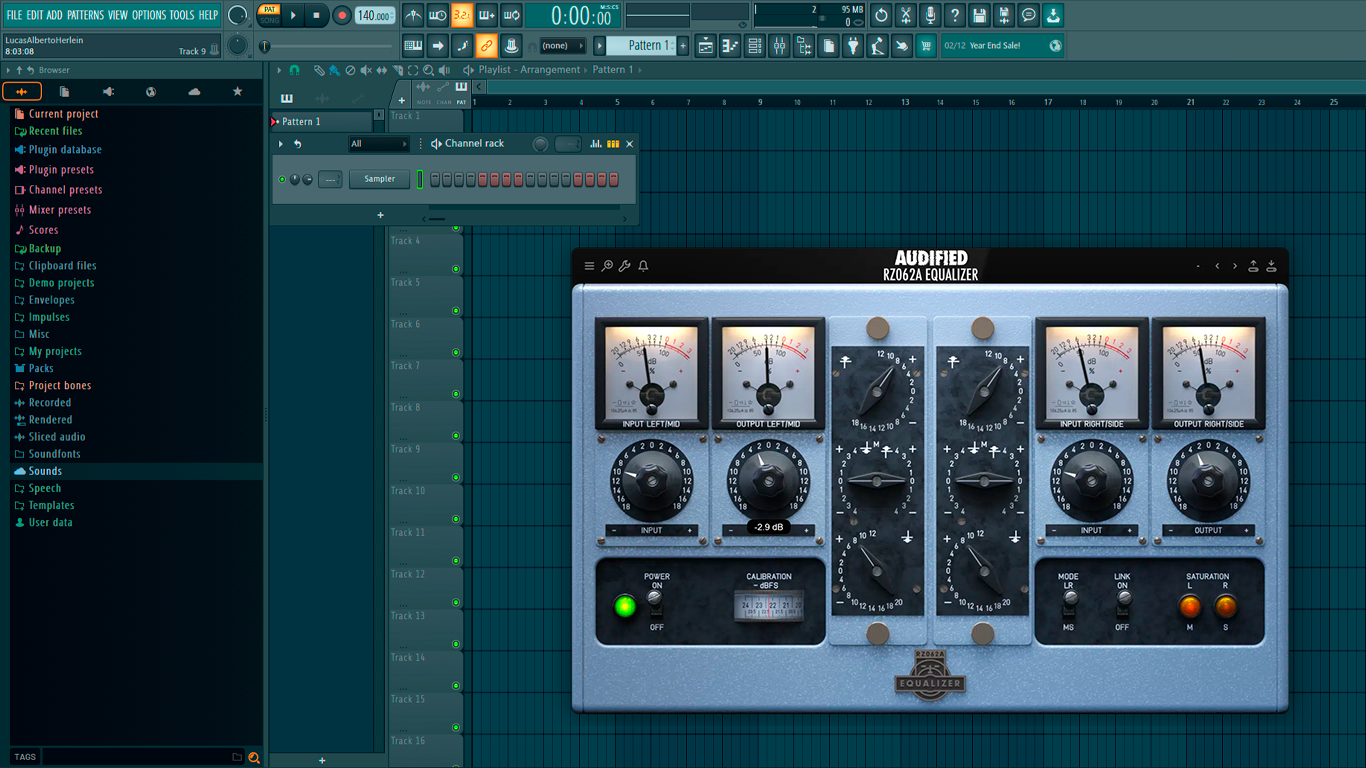Toggle wait for input before recording
The height and width of the screenshot is (768, 1366).
coord(437,15)
